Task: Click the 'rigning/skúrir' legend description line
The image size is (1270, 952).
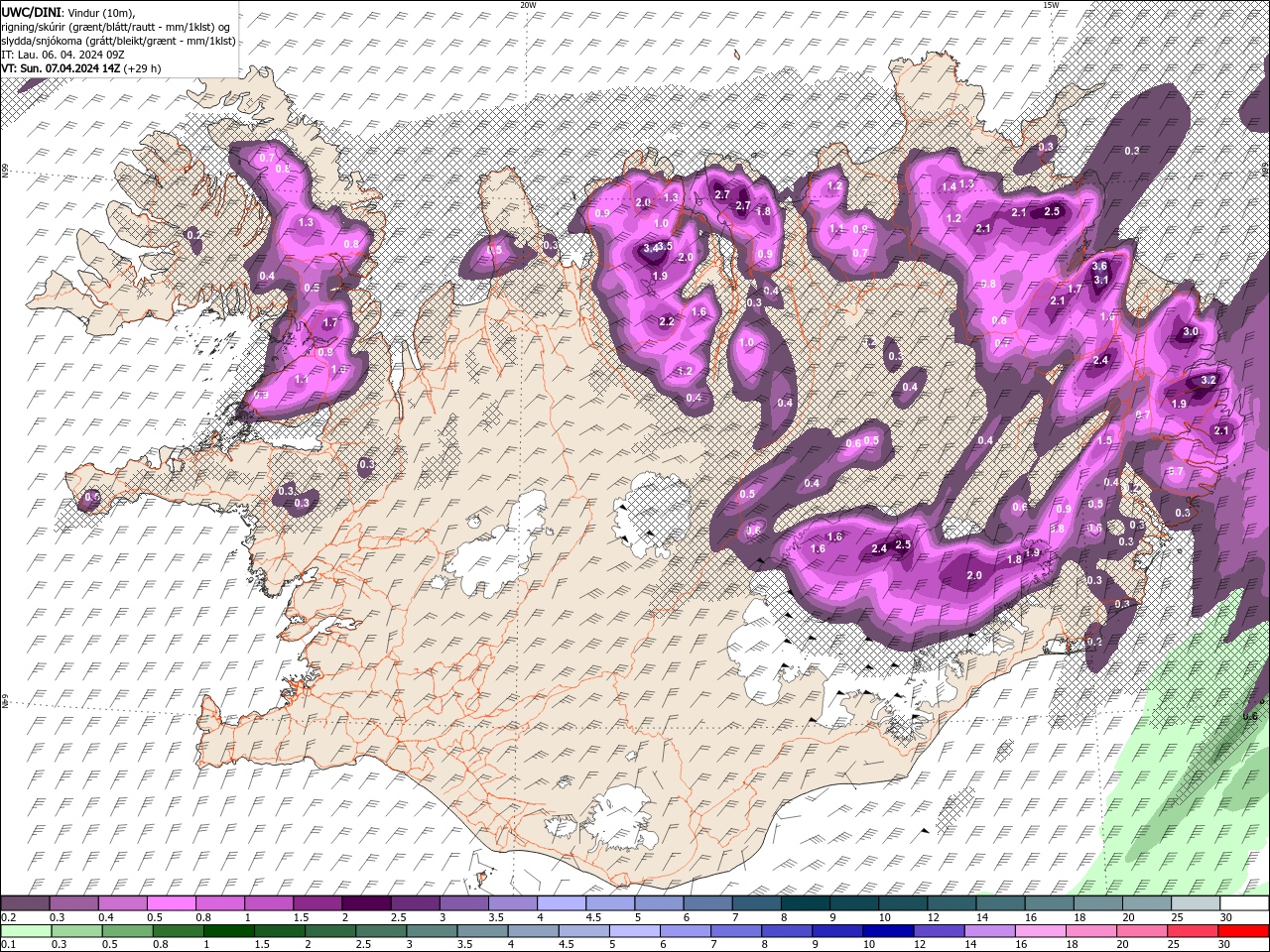Action: (117, 26)
